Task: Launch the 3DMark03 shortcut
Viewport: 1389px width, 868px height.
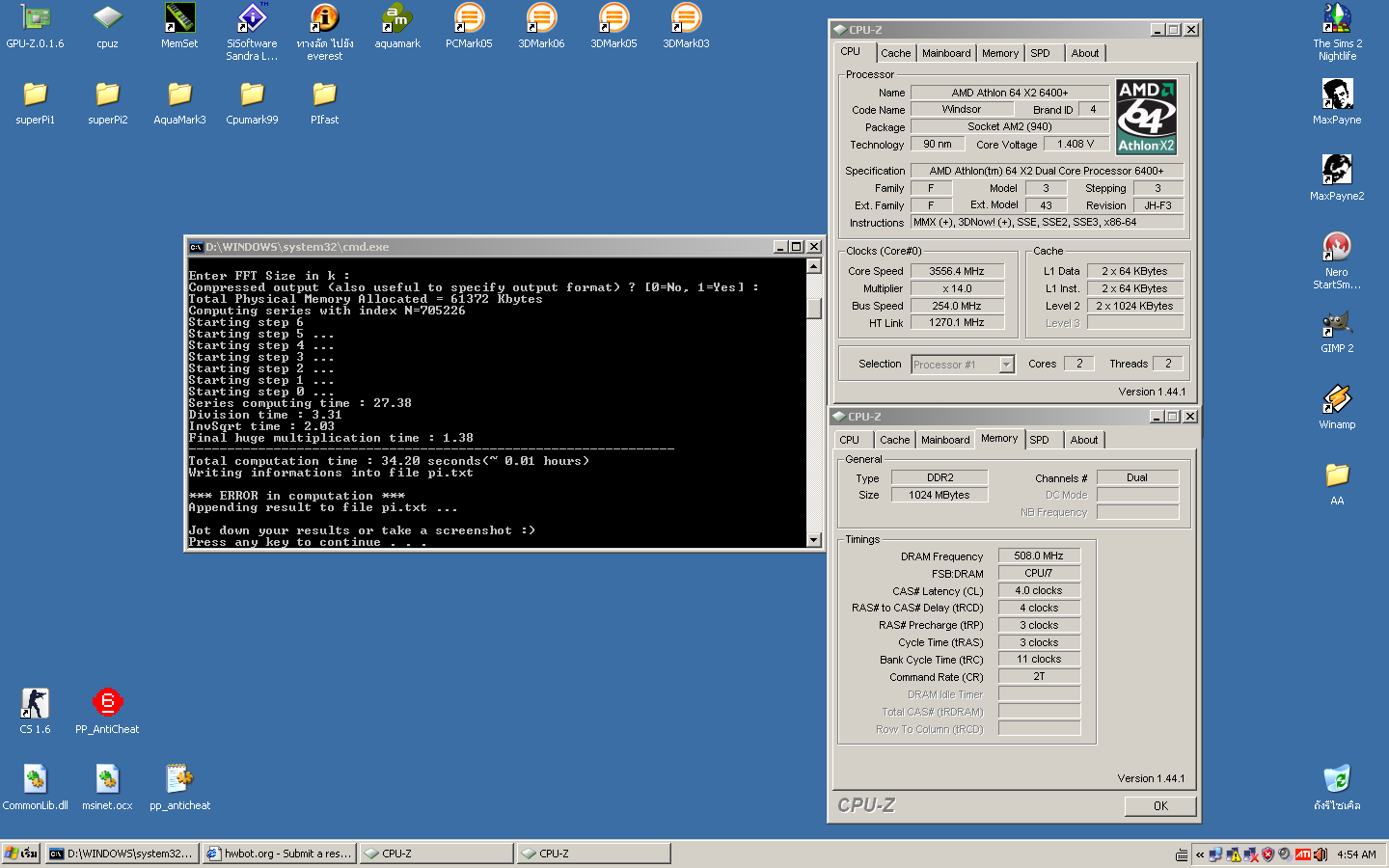Action: pyautogui.click(x=686, y=26)
